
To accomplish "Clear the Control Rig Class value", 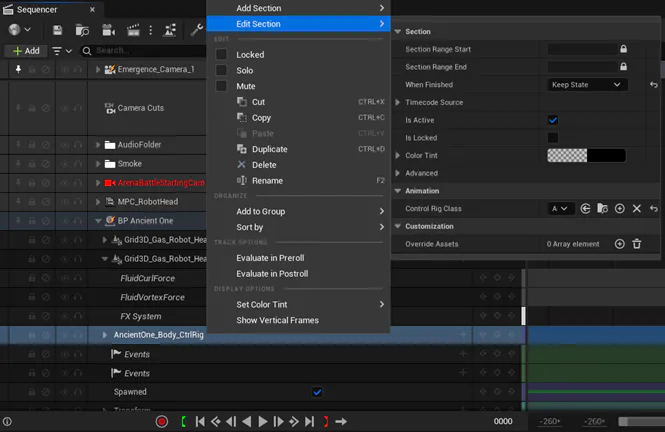I will pyautogui.click(x=637, y=209).
